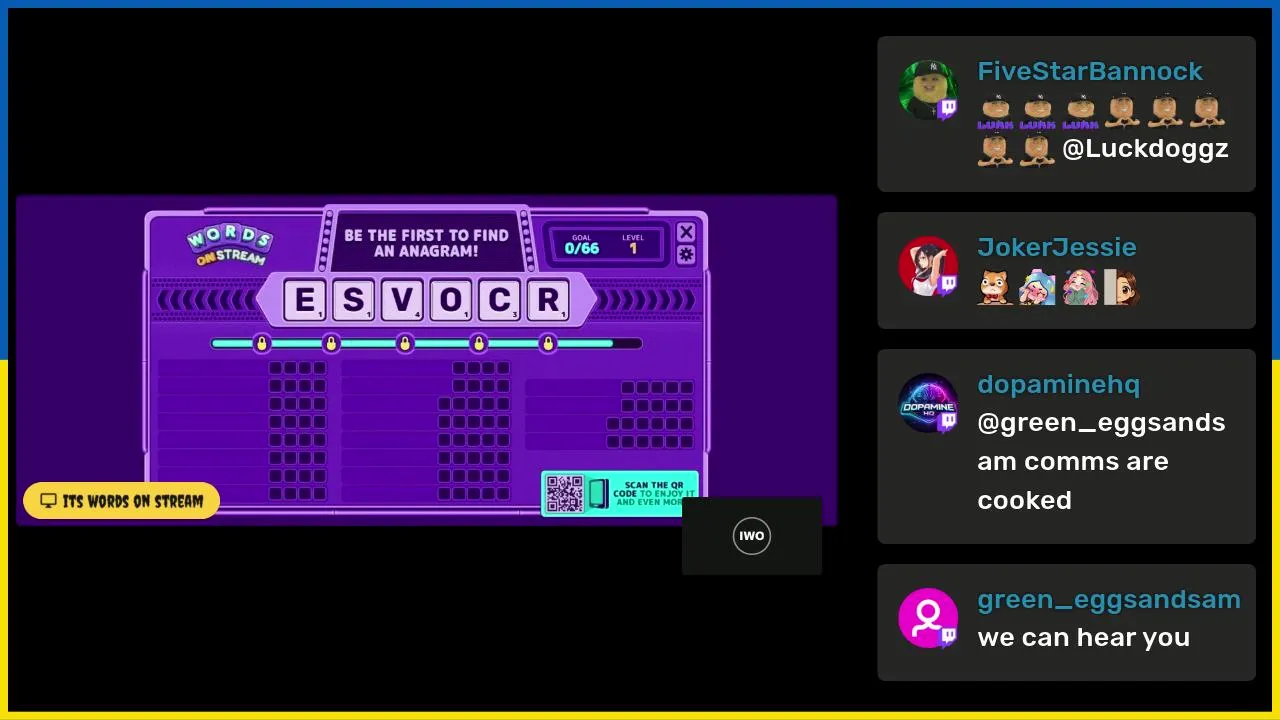Click the first lock icon on progress bar
1280x720 pixels.
(261, 344)
